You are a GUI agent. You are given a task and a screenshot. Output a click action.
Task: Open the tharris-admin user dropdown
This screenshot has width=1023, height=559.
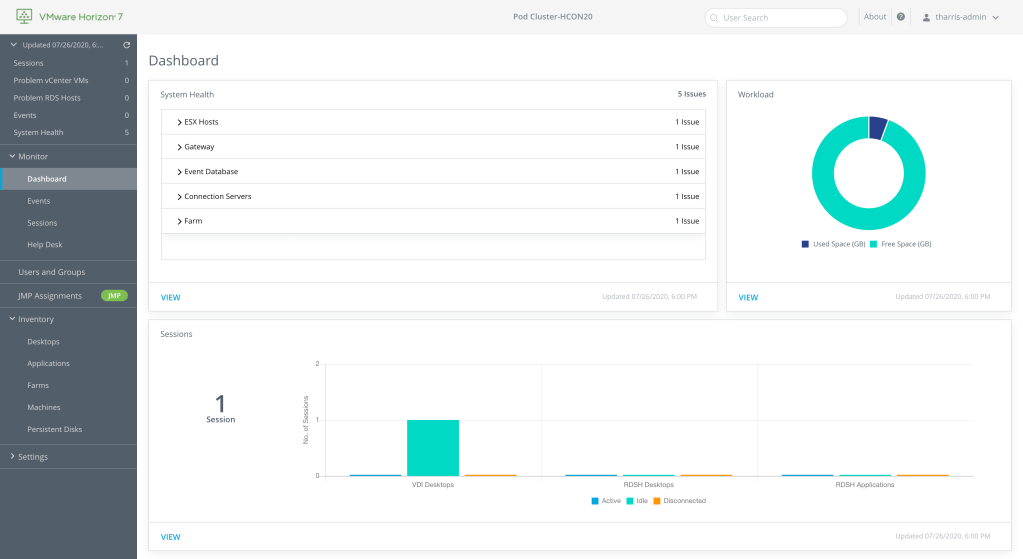(x=995, y=17)
